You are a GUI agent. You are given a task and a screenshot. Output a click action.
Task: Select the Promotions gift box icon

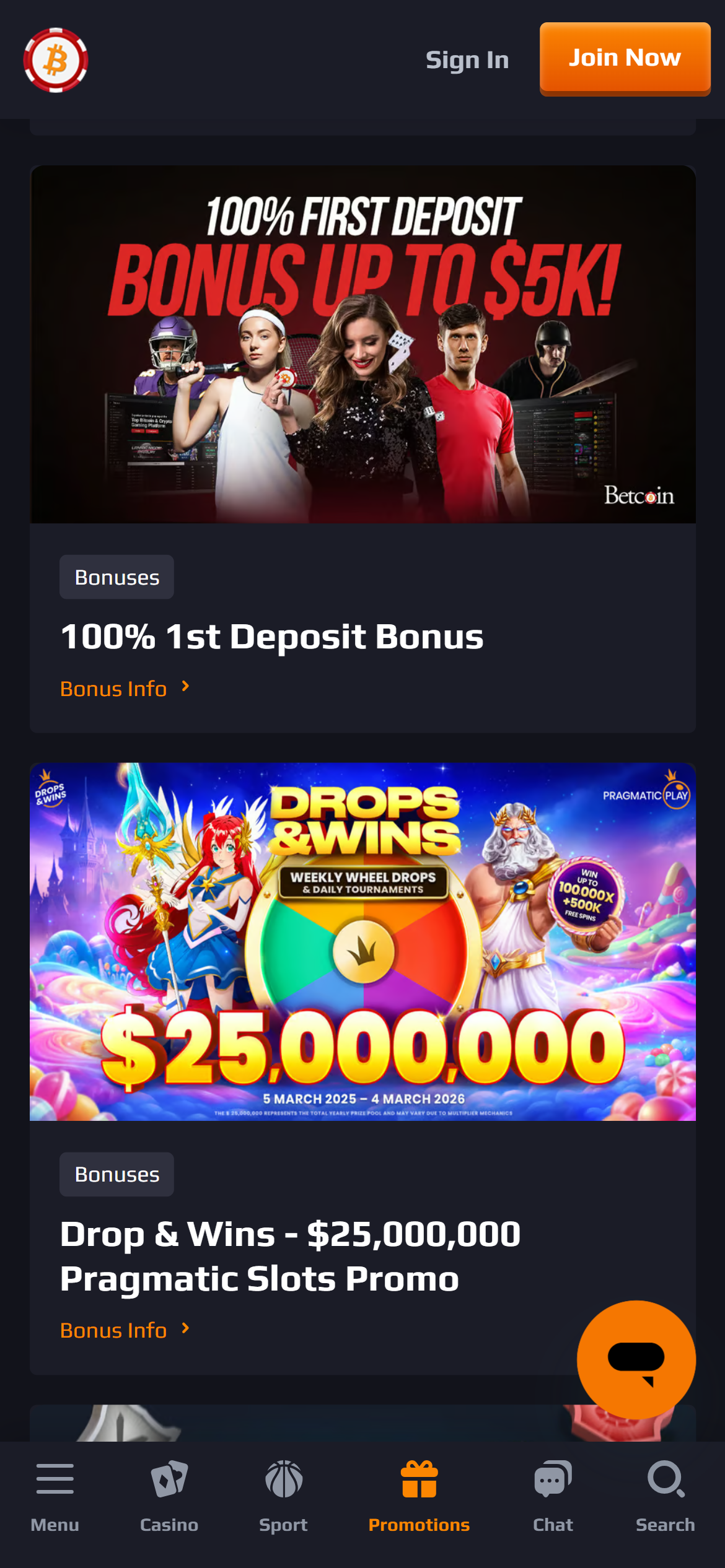[x=420, y=1479]
